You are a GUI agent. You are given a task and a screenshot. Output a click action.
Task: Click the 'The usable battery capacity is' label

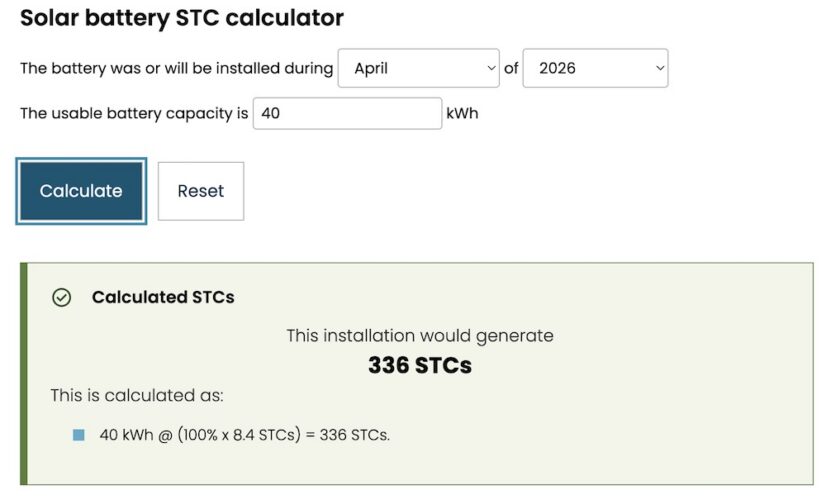pos(134,114)
